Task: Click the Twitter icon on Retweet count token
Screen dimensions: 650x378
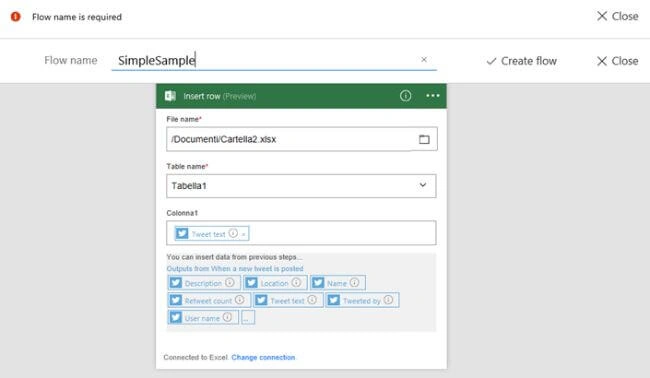Action: [176, 300]
